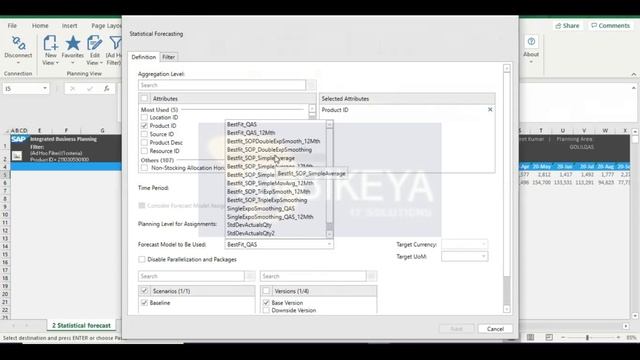The height and width of the screenshot is (360, 640).
Task: Select SingleExpoSmoothing_QAS model
Action: (261, 208)
